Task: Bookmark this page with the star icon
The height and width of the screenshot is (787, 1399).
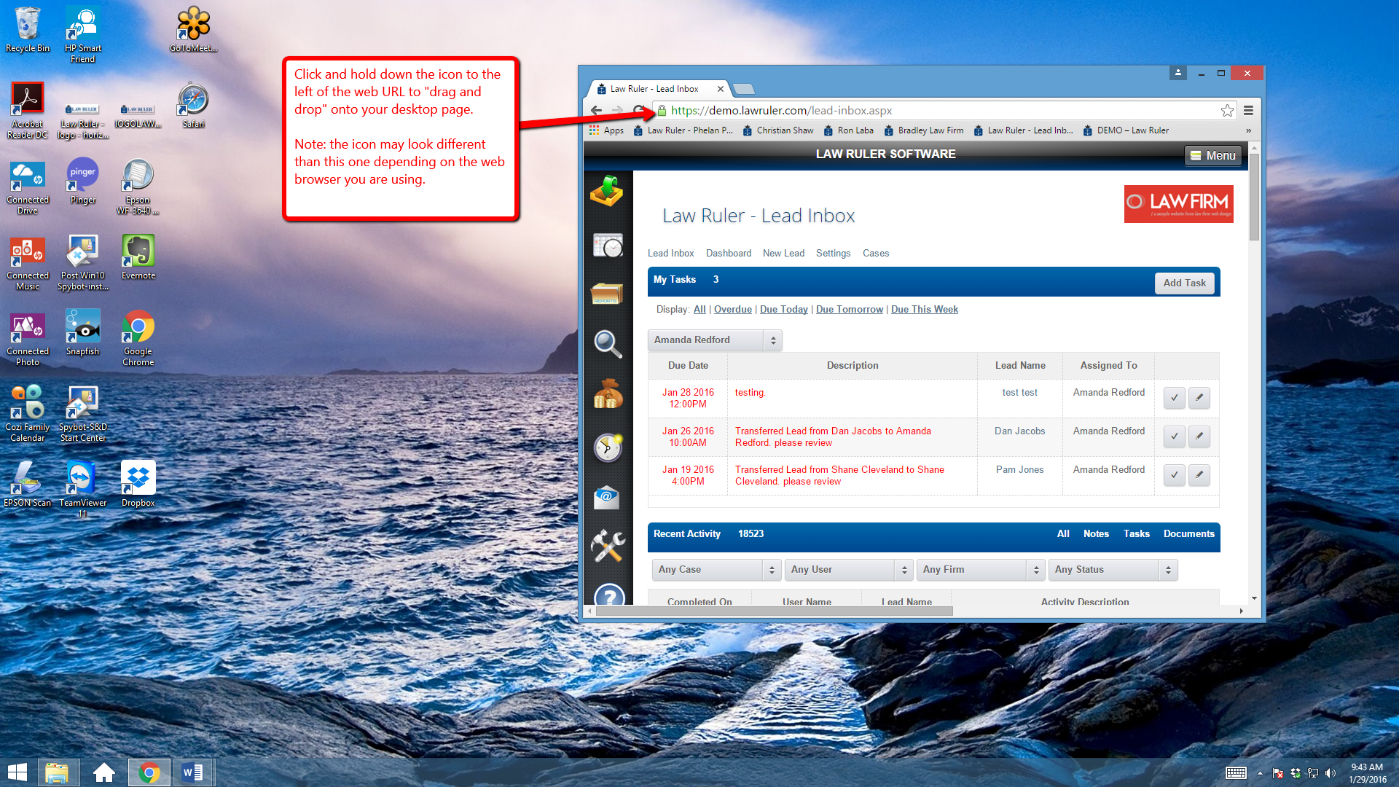Action: pos(1227,110)
